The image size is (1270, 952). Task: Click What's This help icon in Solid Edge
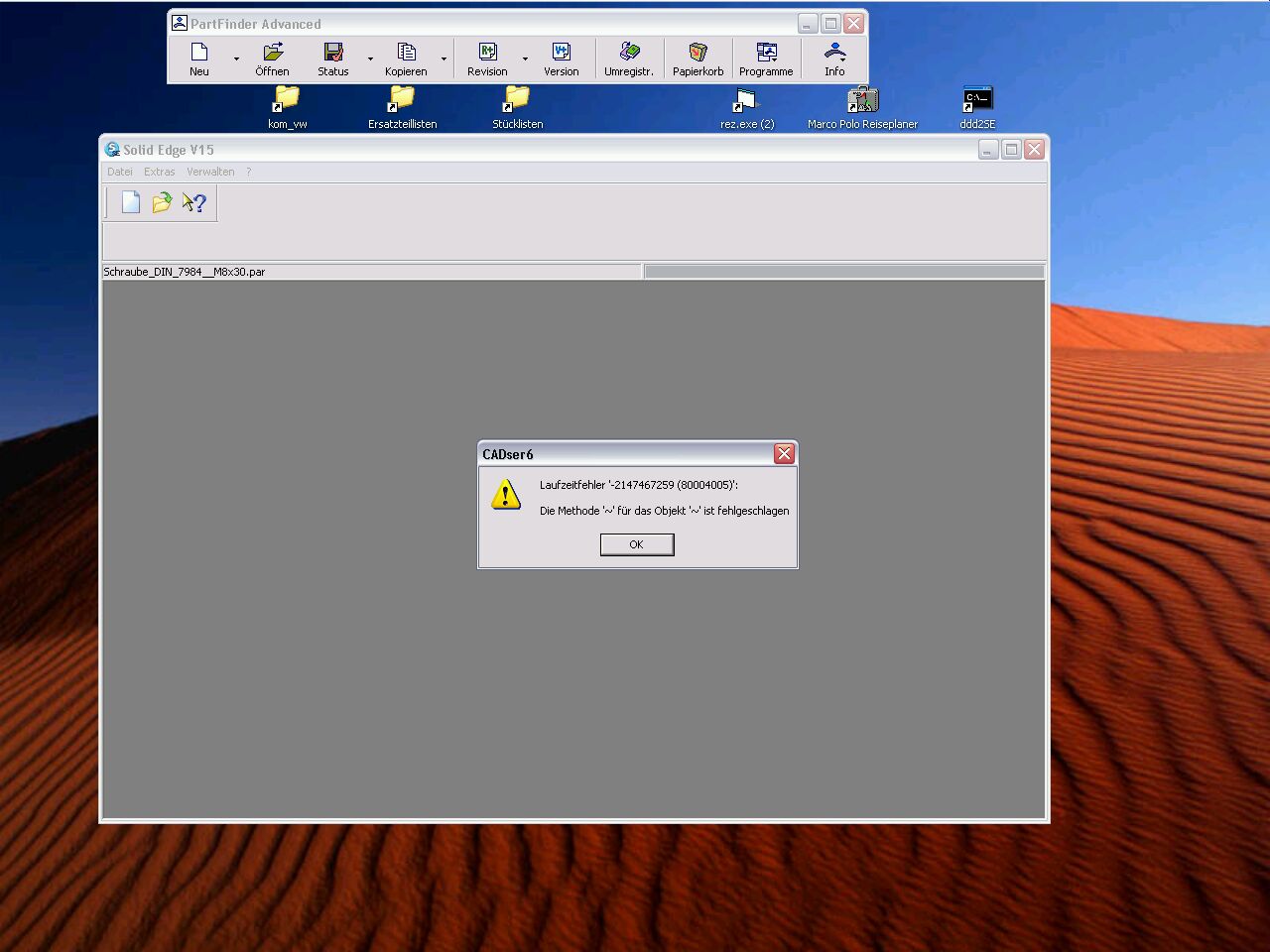tap(194, 202)
